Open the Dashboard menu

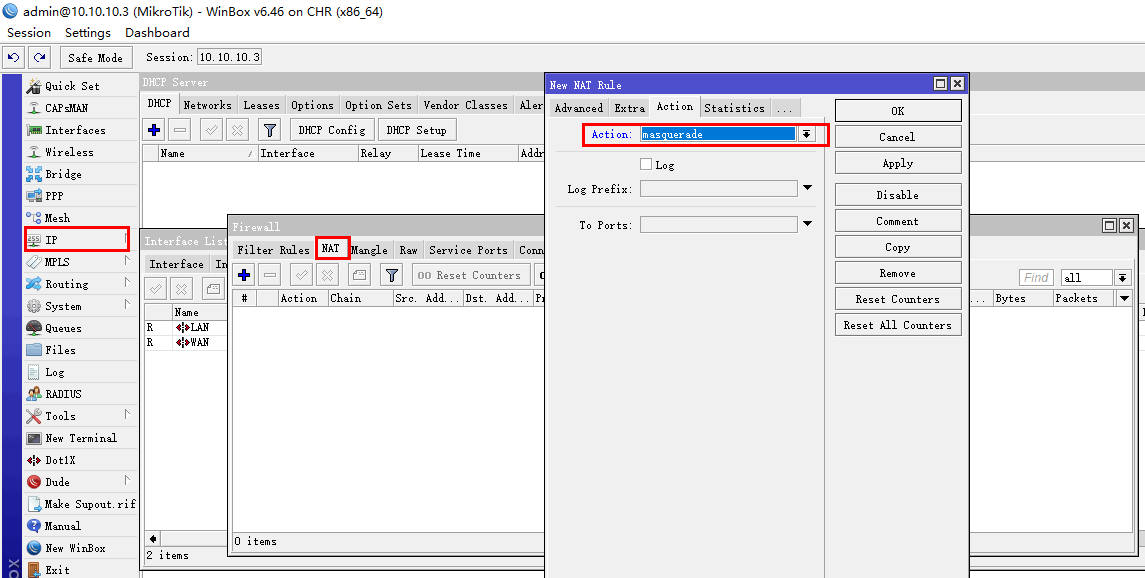pos(157,33)
